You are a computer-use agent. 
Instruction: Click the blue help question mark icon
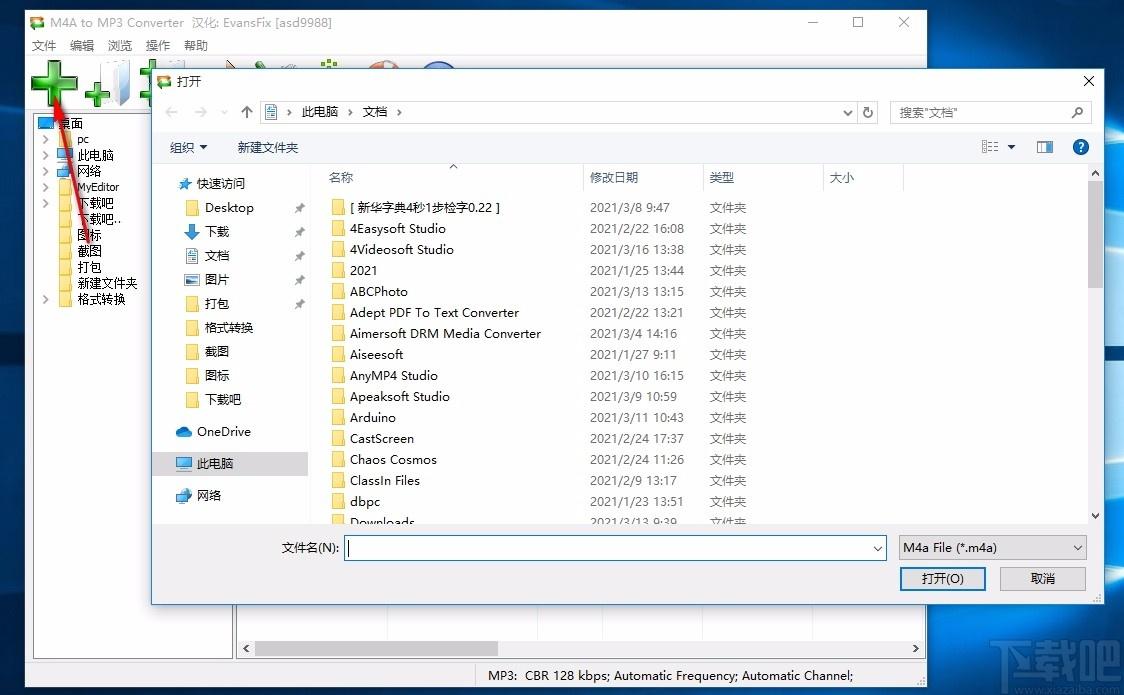point(1080,147)
